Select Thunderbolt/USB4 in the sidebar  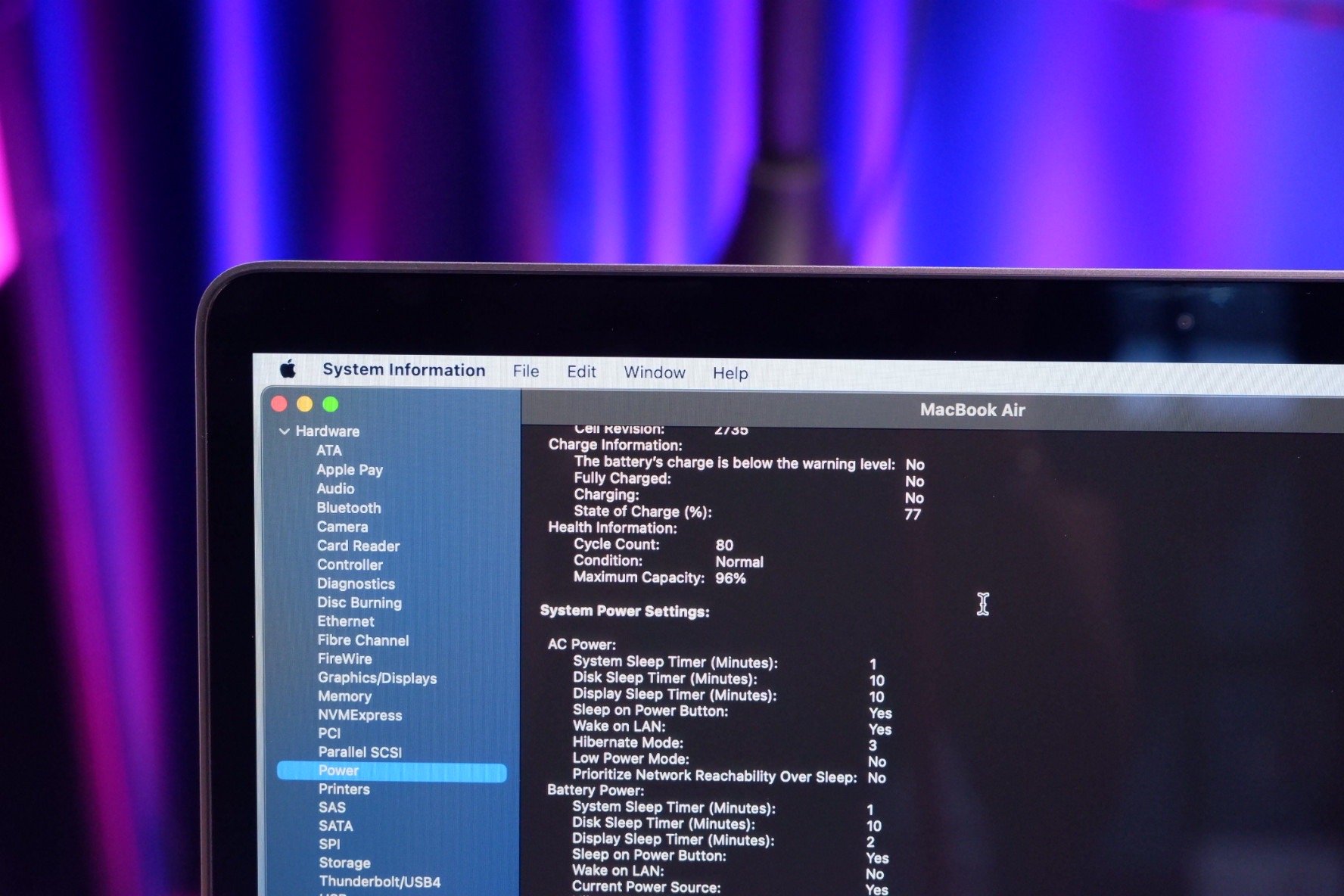(x=380, y=882)
